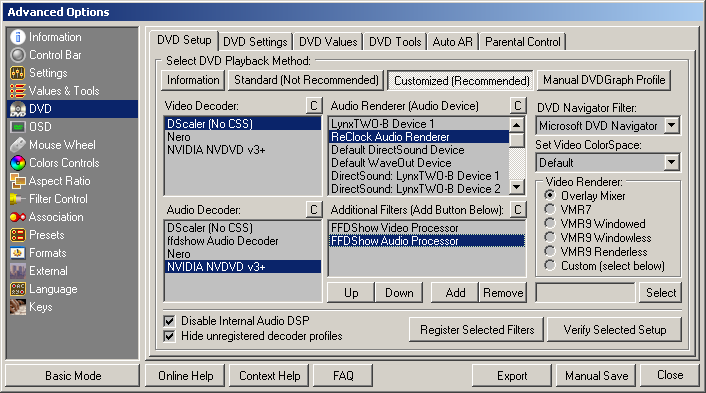Select VMR9 Renderless renderer
Image resolution: width=706 pixels, height=393 pixels.
[x=550, y=251]
